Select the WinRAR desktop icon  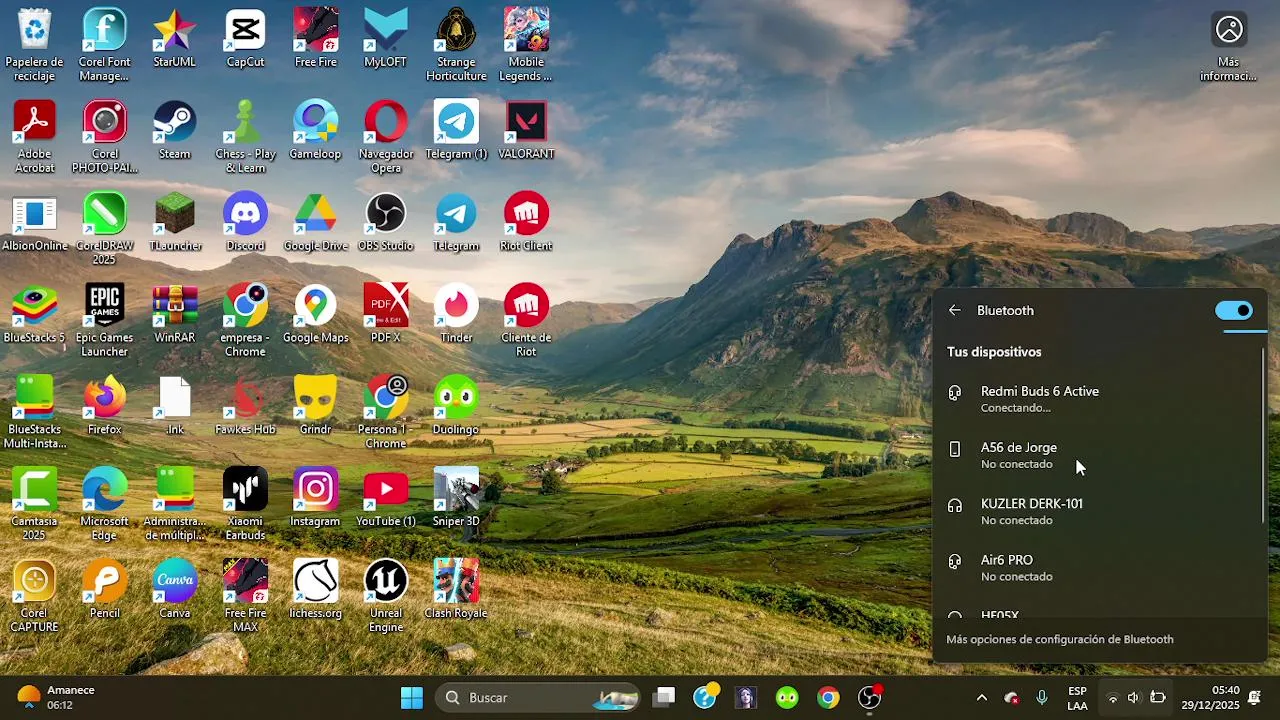[x=174, y=315]
